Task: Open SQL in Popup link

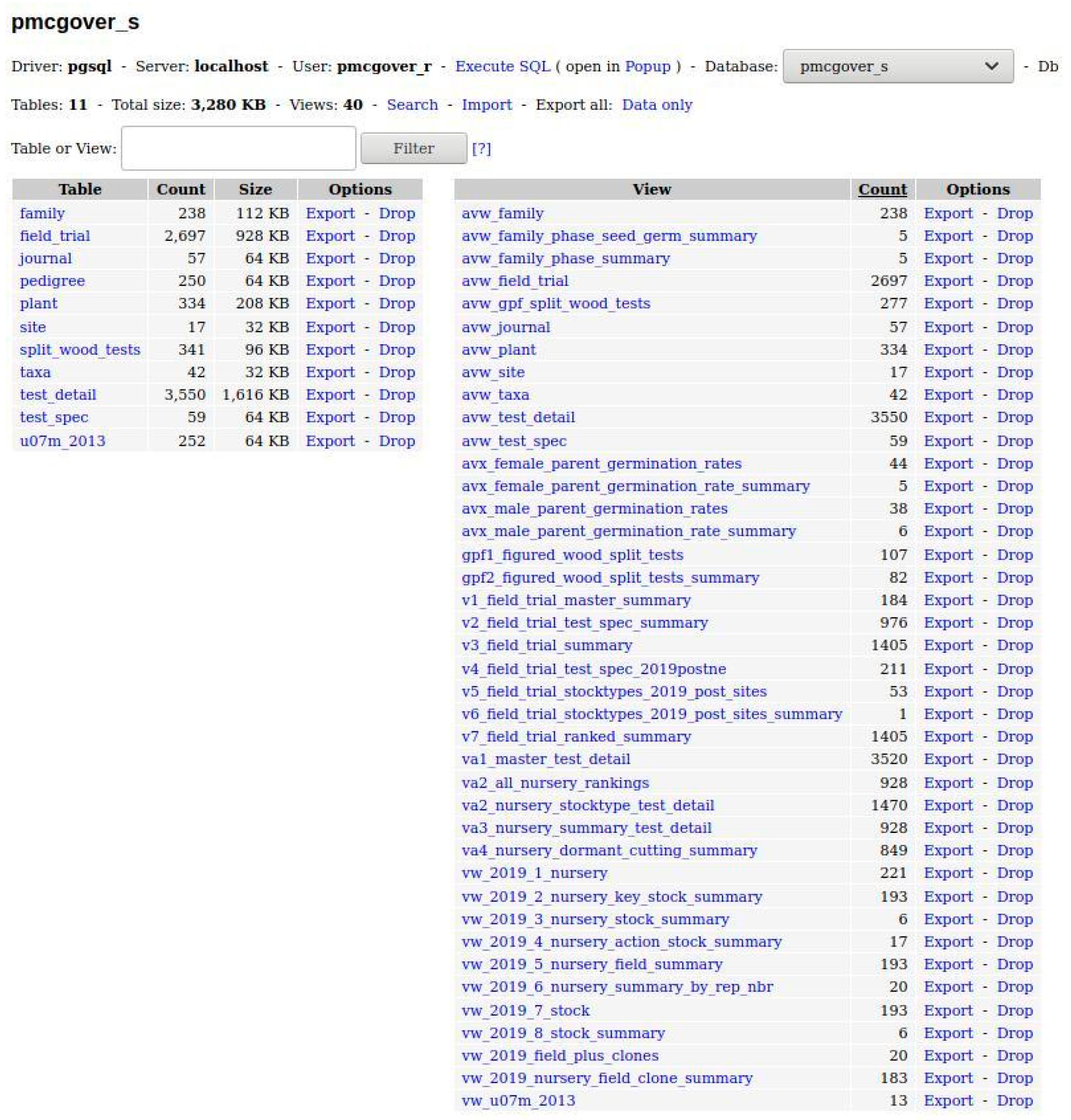Action: tap(648, 66)
